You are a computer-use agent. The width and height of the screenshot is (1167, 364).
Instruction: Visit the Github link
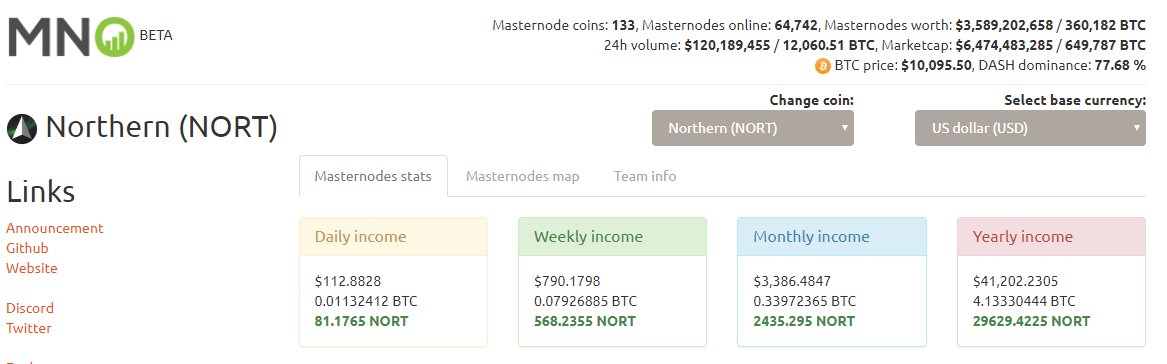28,249
